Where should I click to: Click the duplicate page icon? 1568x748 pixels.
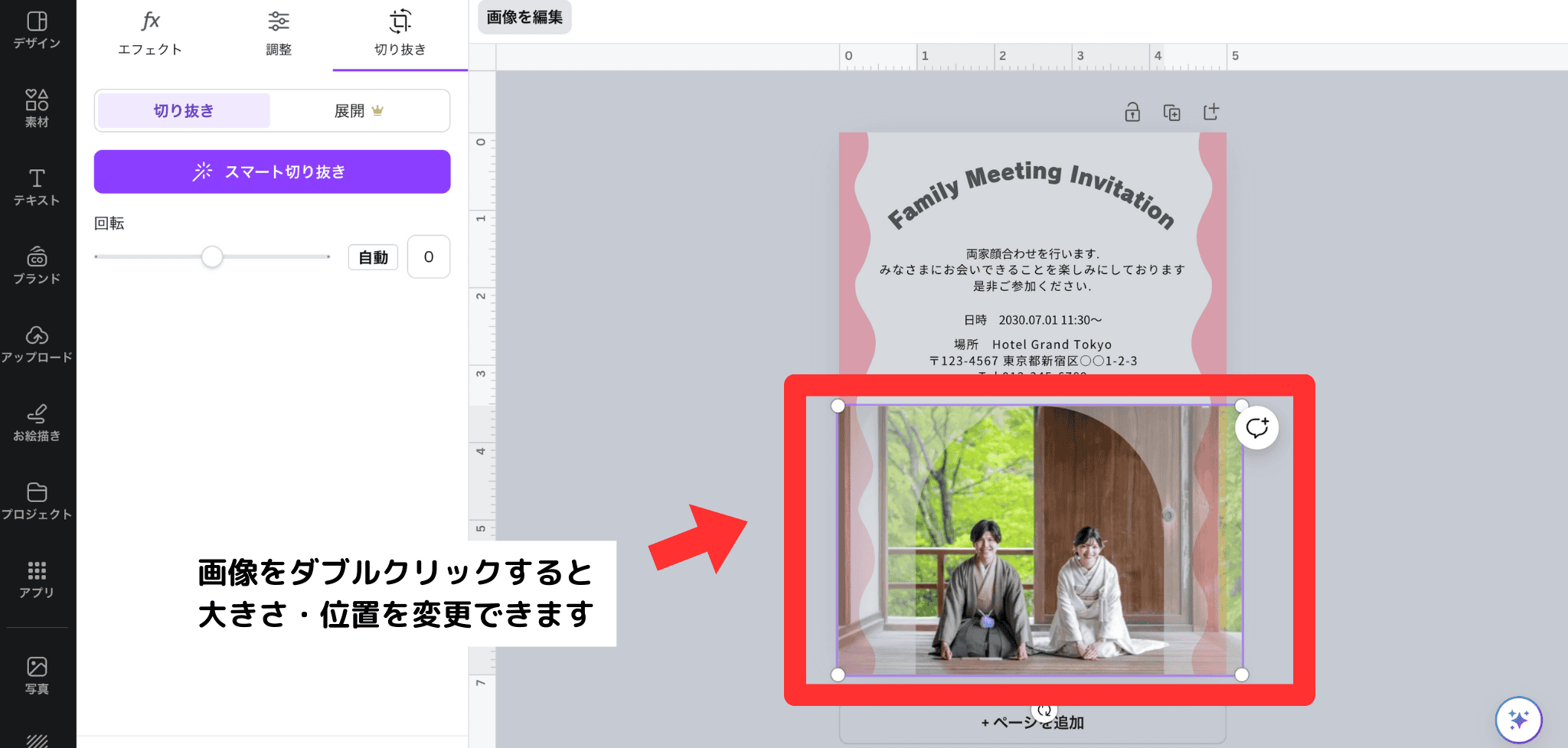1171,113
